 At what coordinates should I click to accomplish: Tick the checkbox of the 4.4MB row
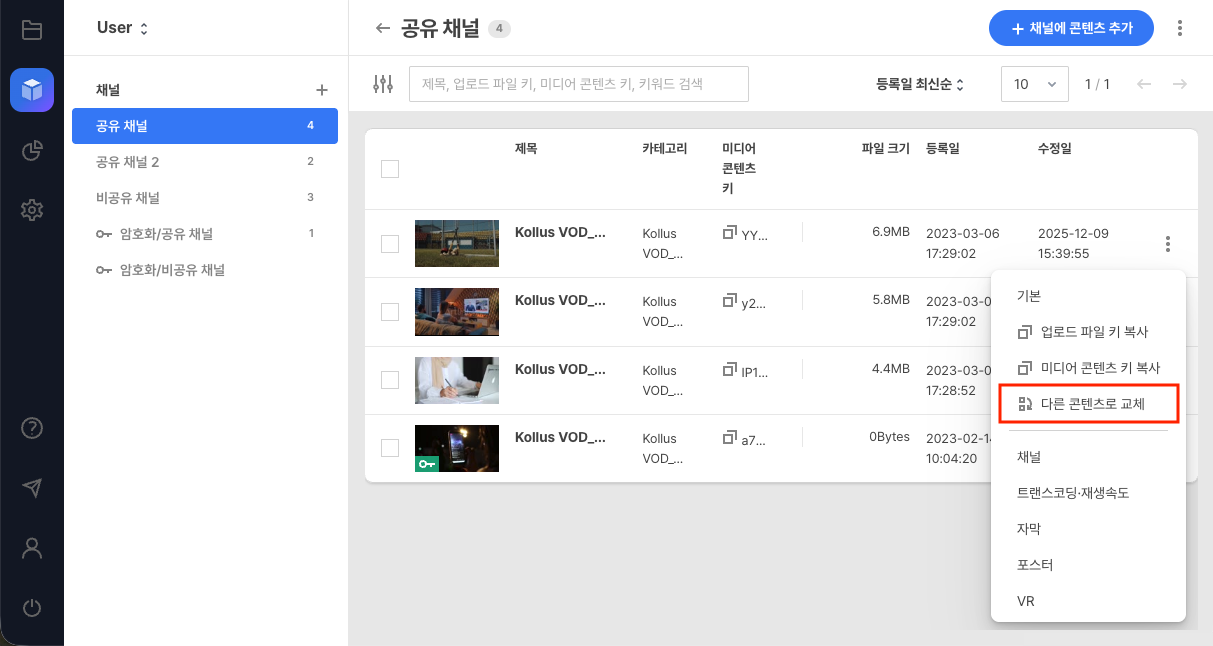pos(390,380)
